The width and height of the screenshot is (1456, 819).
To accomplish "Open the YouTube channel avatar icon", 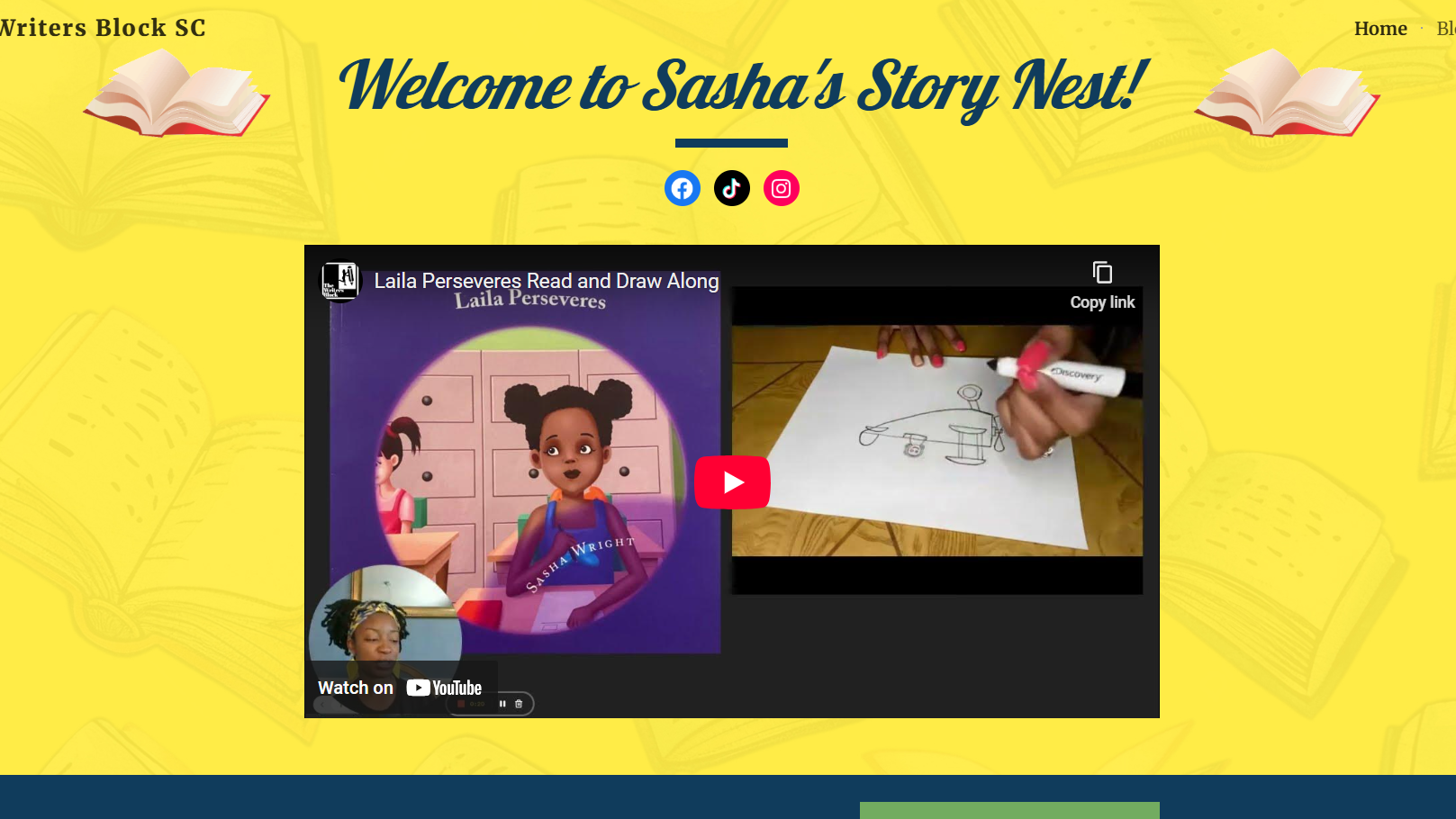I will [x=340, y=282].
